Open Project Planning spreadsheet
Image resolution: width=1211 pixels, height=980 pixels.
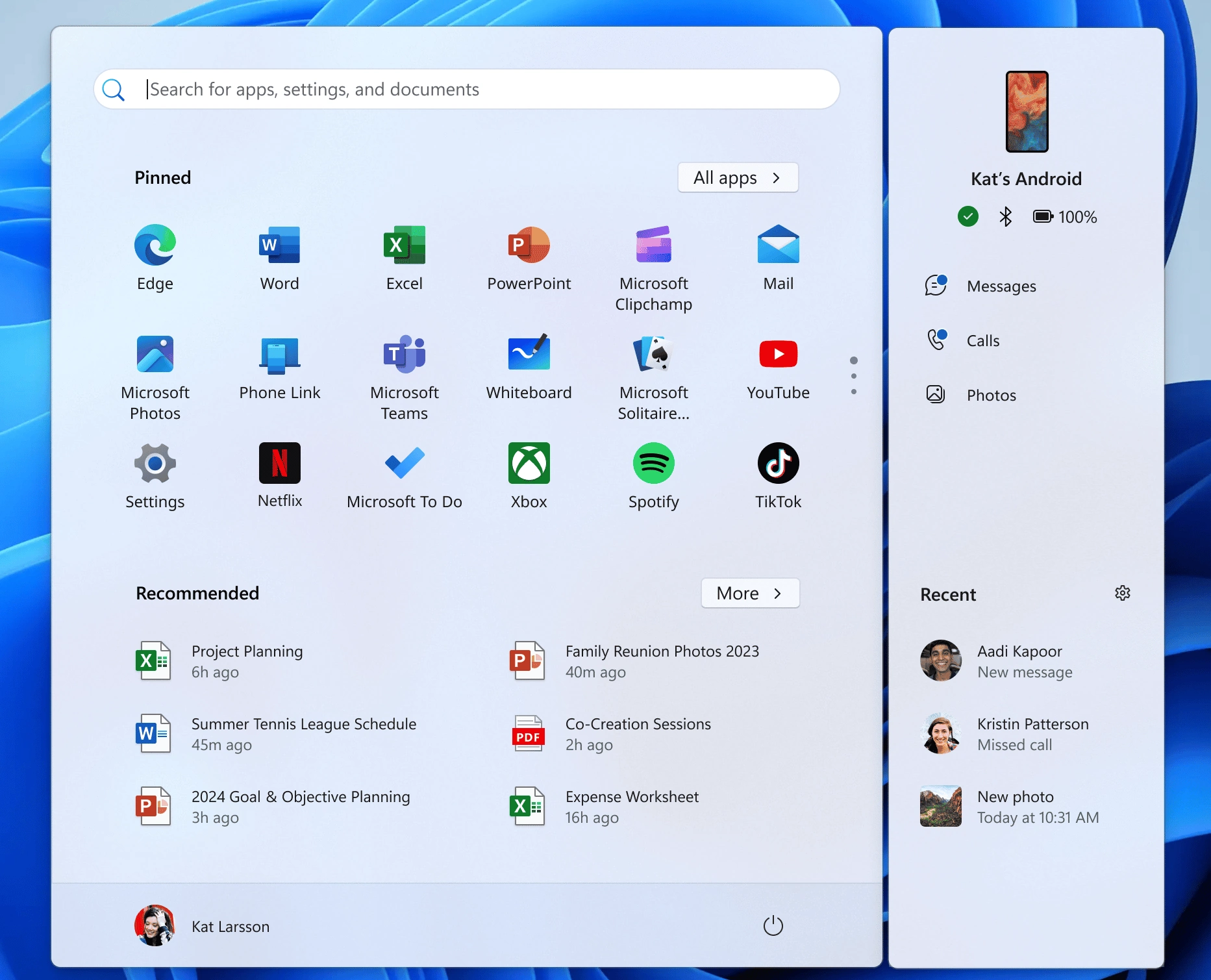[x=221, y=661]
